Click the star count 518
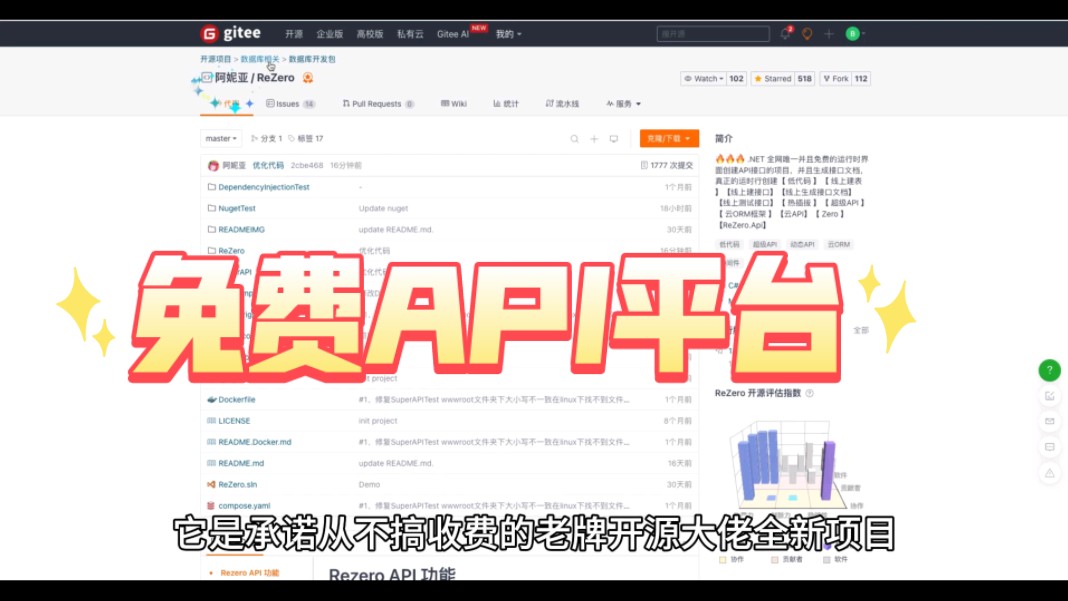 pyautogui.click(x=804, y=79)
